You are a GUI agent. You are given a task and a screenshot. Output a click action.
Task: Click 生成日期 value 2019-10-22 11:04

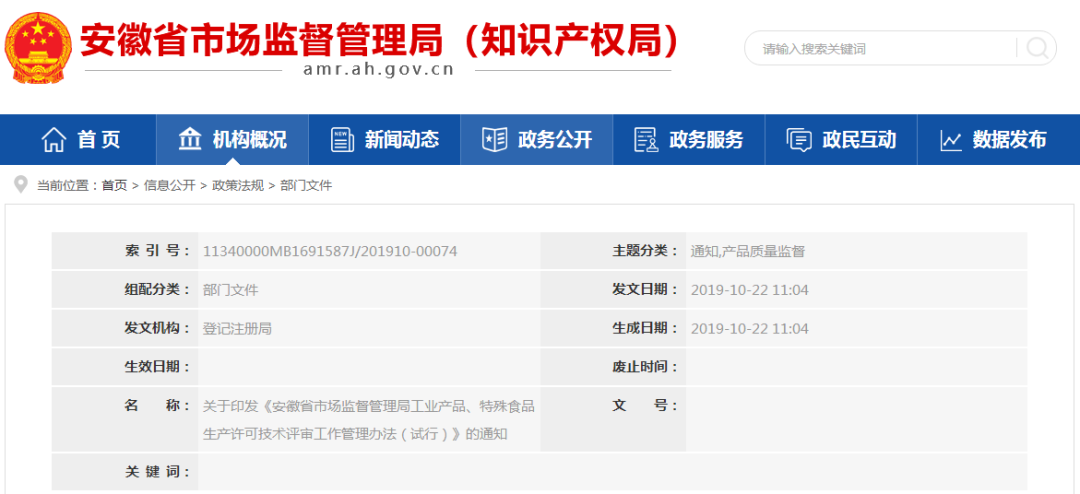click(749, 329)
